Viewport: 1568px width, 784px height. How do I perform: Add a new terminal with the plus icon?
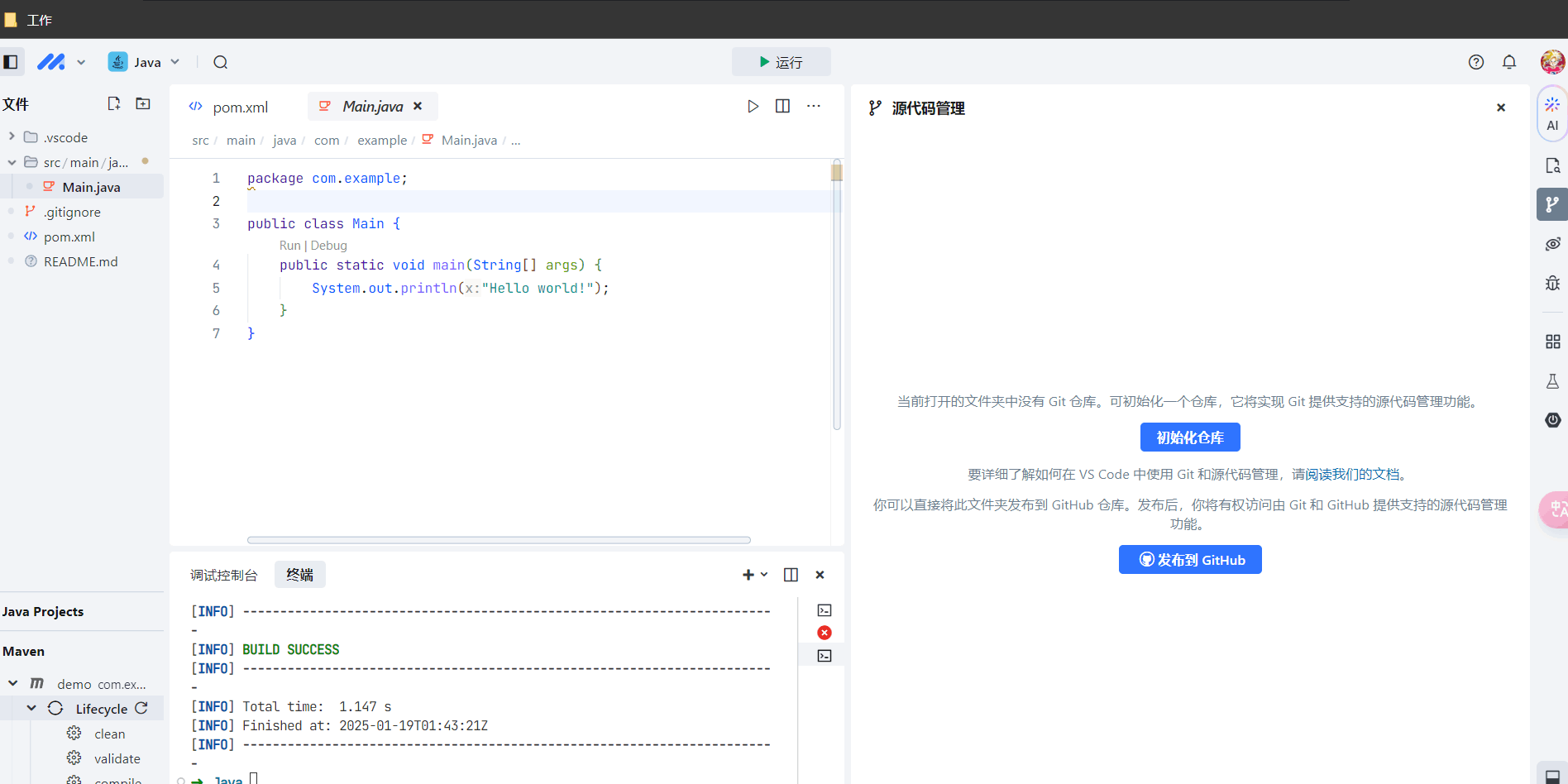[748, 575]
